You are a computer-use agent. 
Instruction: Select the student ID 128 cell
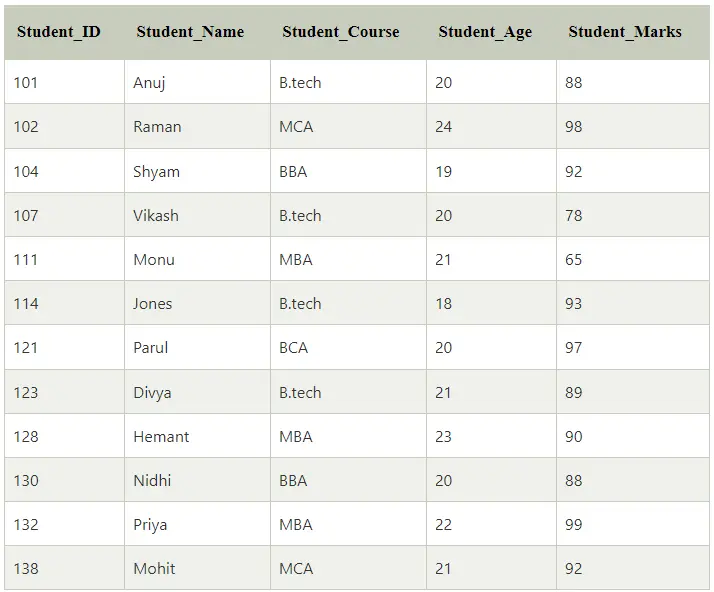point(64,437)
